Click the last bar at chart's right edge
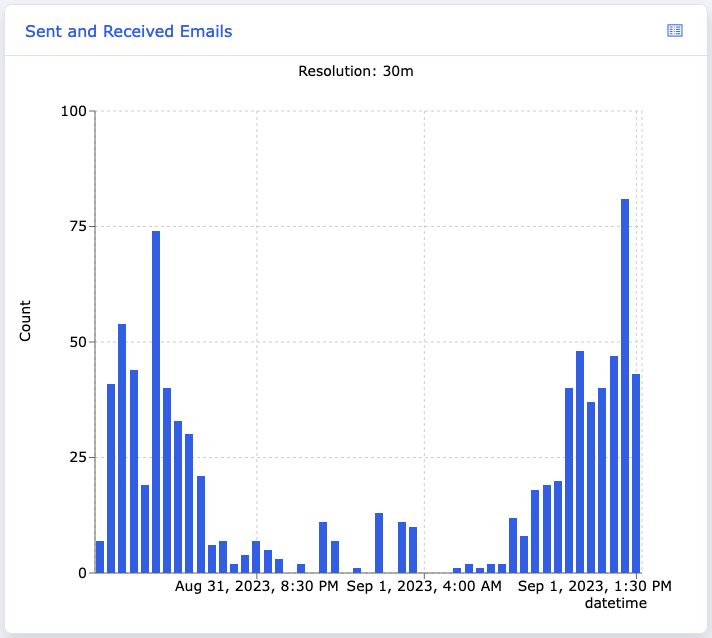 coord(636,473)
